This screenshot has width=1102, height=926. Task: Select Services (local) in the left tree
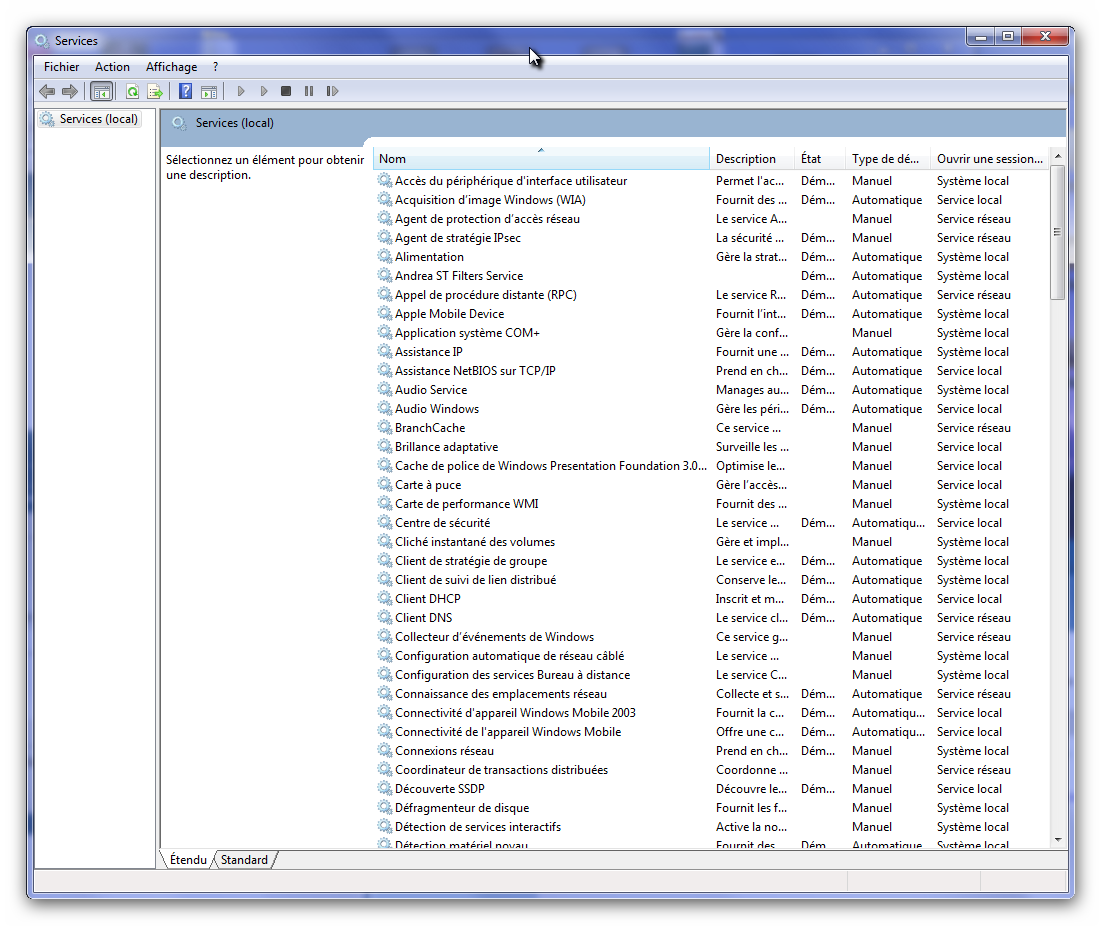click(x=98, y=119)
